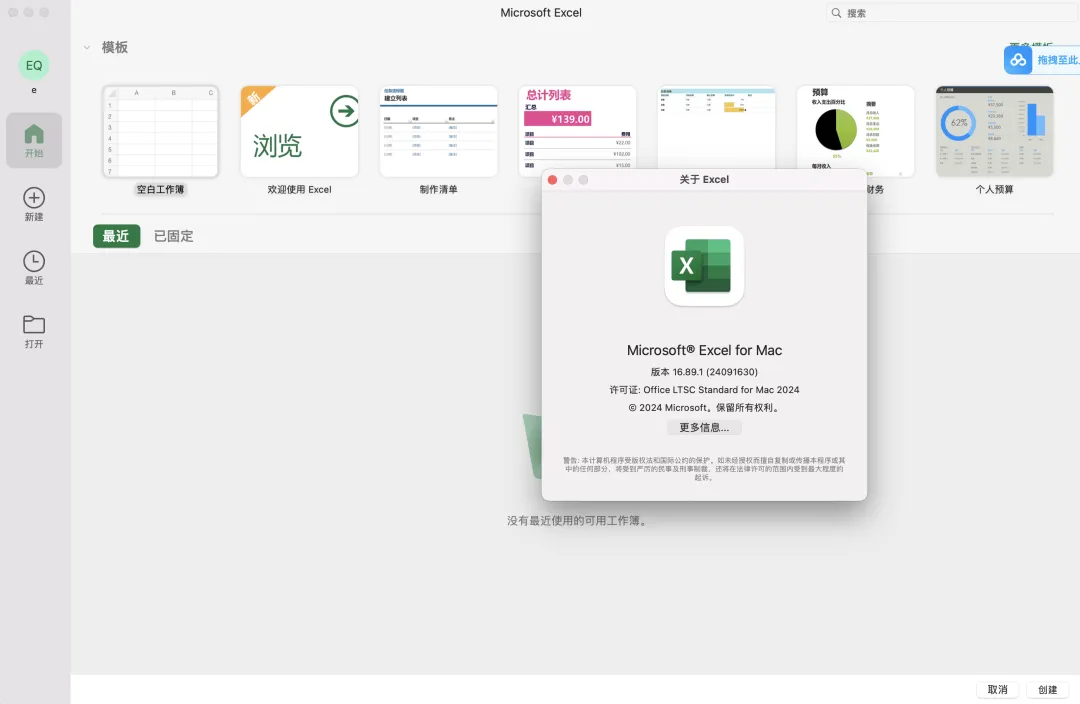Image resolution: width=1080 pixels, height=704 pixels.
Task: Collapse the 模板 templates section
Action: (87, 48)
